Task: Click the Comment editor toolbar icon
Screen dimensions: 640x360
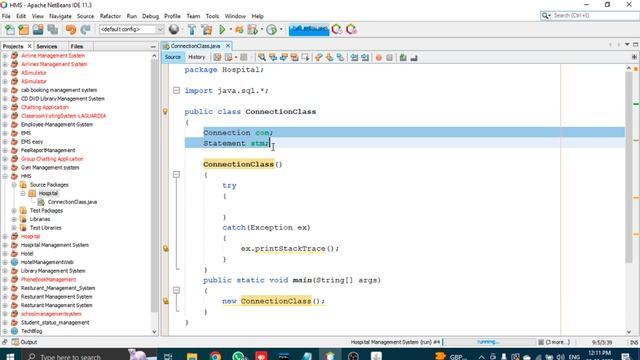Action: [x=403, y=58]
